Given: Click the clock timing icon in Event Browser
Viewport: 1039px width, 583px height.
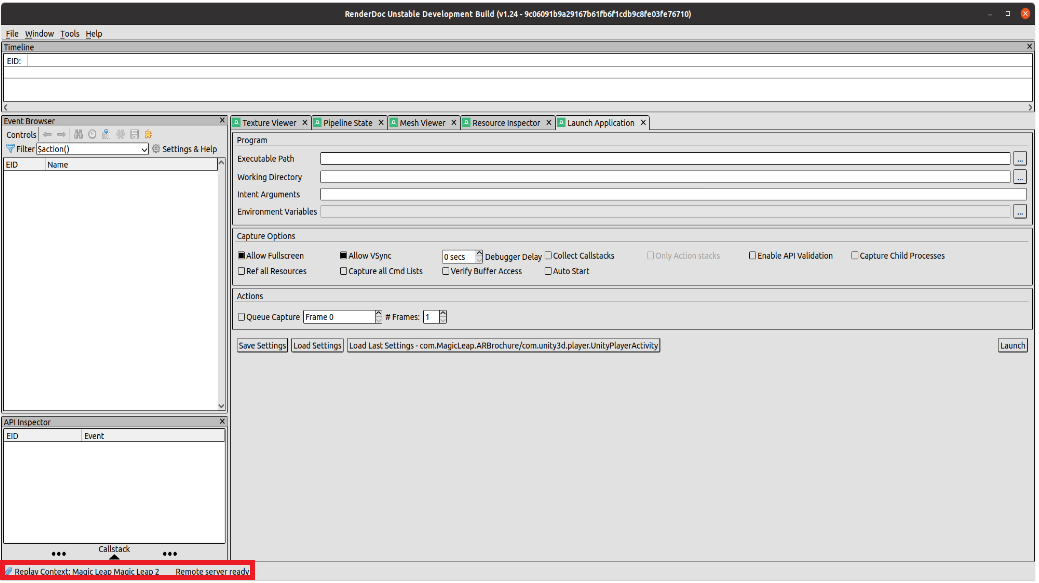Looking at the screenshot, I should (x=91, y=134).
